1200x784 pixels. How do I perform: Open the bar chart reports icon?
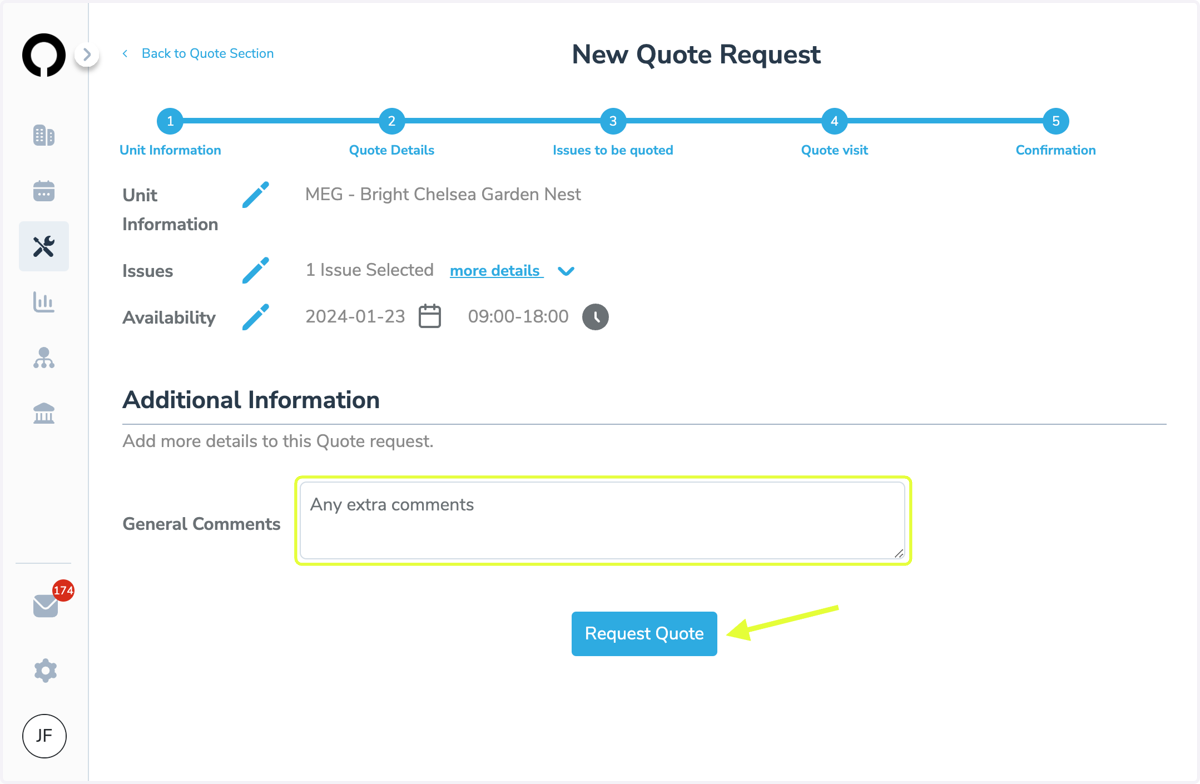pos(44,302)
